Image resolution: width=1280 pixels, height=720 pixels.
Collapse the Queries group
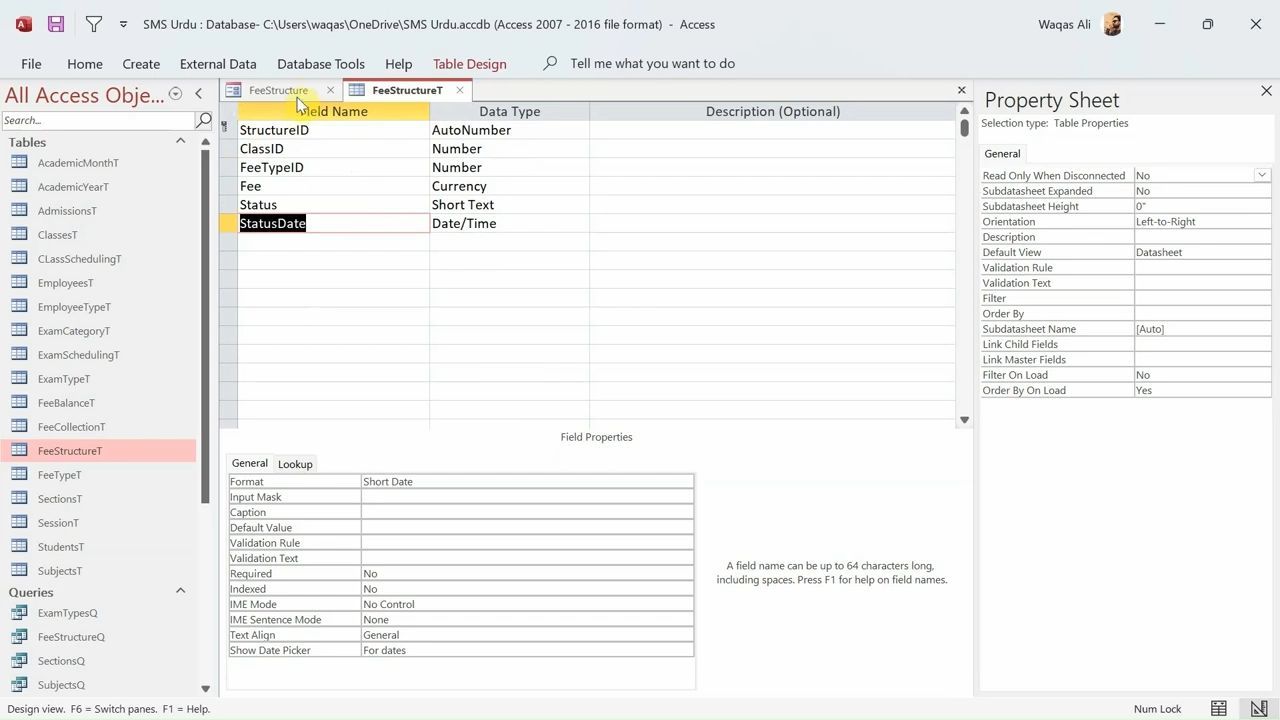coord(181,591)
